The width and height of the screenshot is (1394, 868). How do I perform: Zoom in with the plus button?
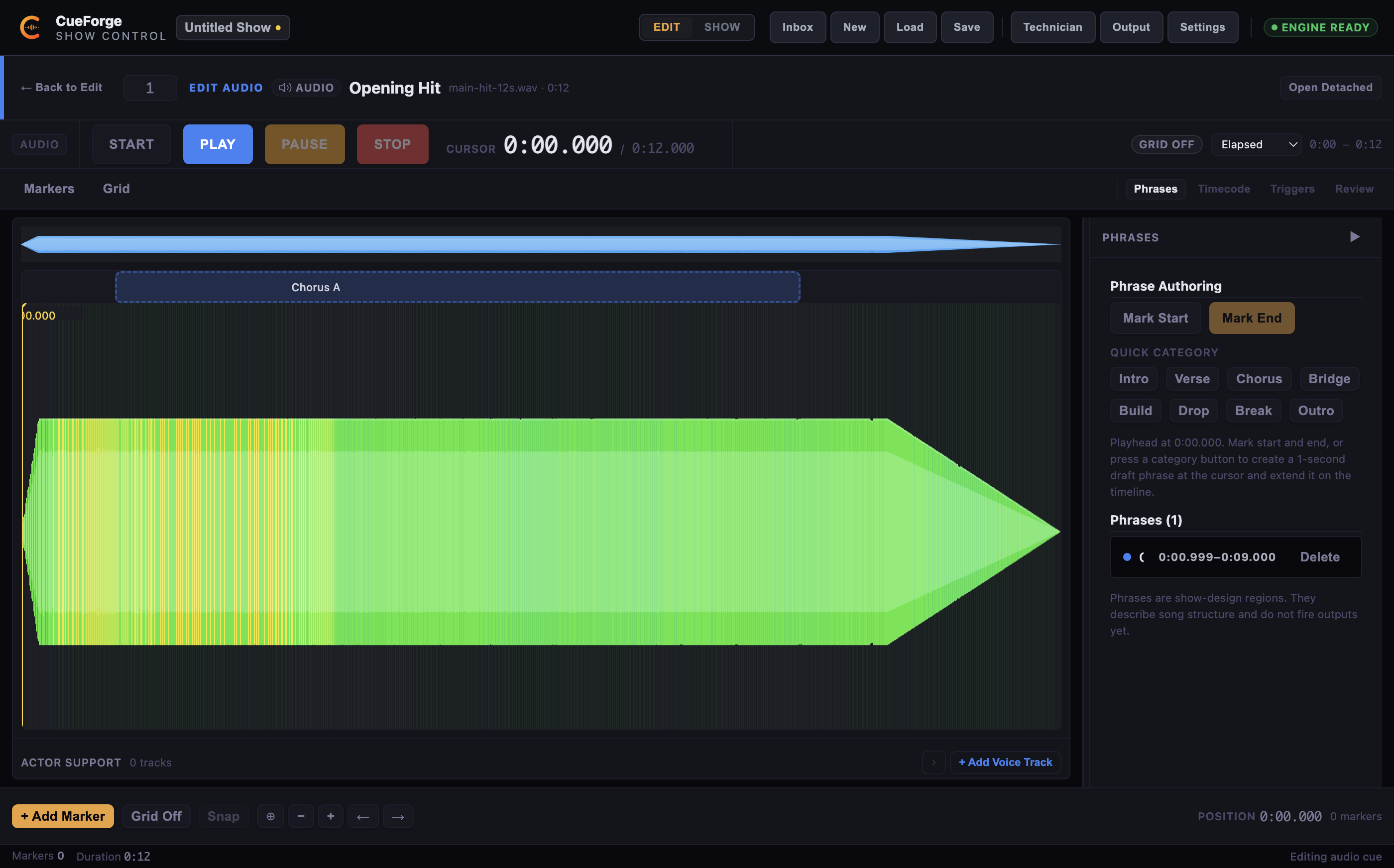pos(331,816)
